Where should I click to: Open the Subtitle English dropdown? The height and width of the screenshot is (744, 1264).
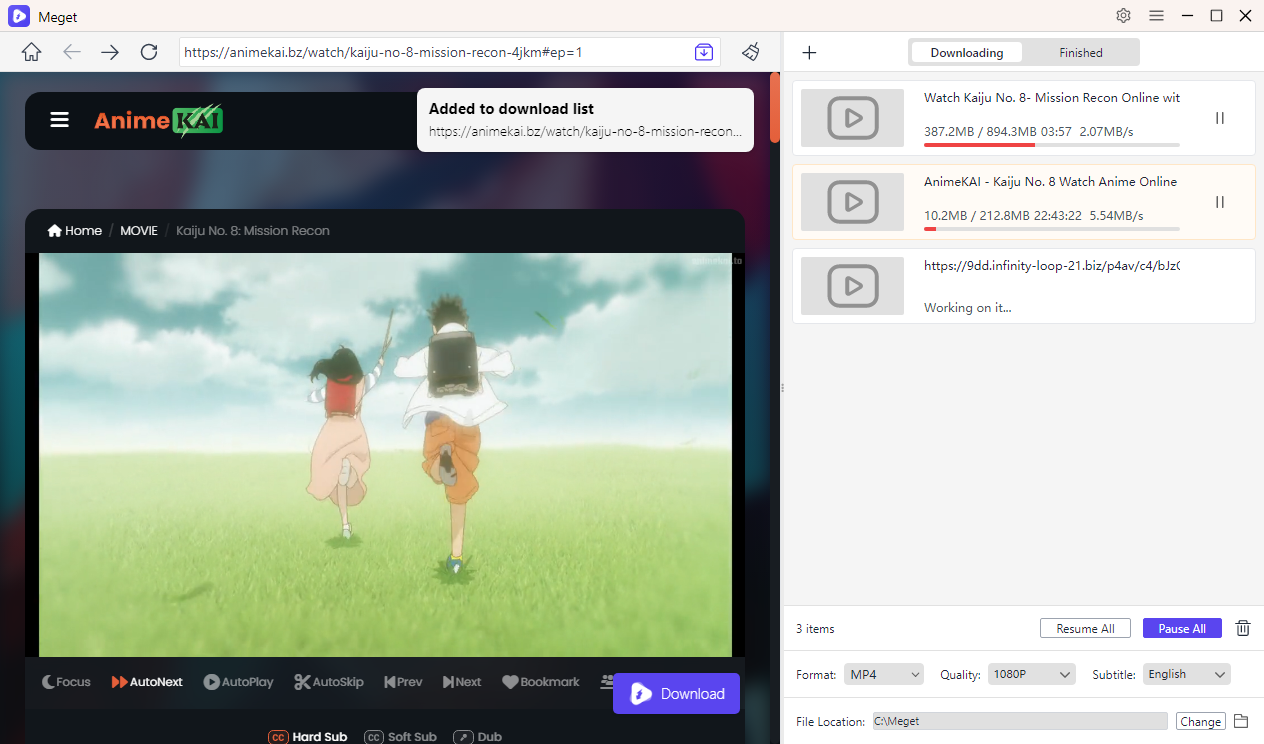click(1187, 674)
